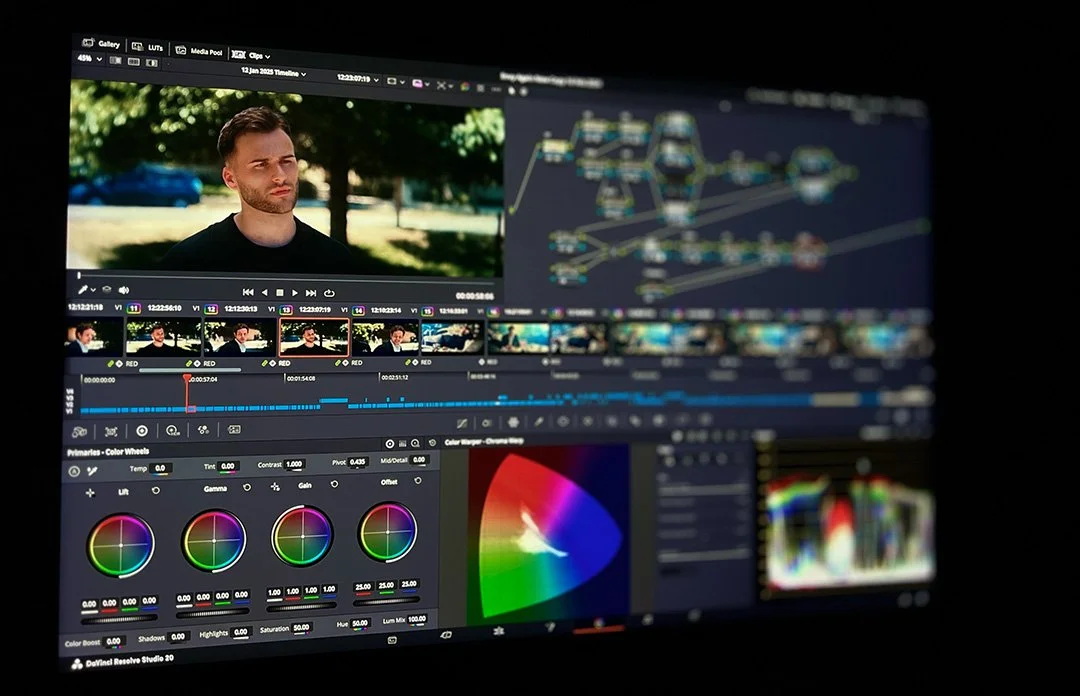This screenshot has width=1080, height=696.
Task: Click the Lum Mix value field
Action: click(416, 619)
